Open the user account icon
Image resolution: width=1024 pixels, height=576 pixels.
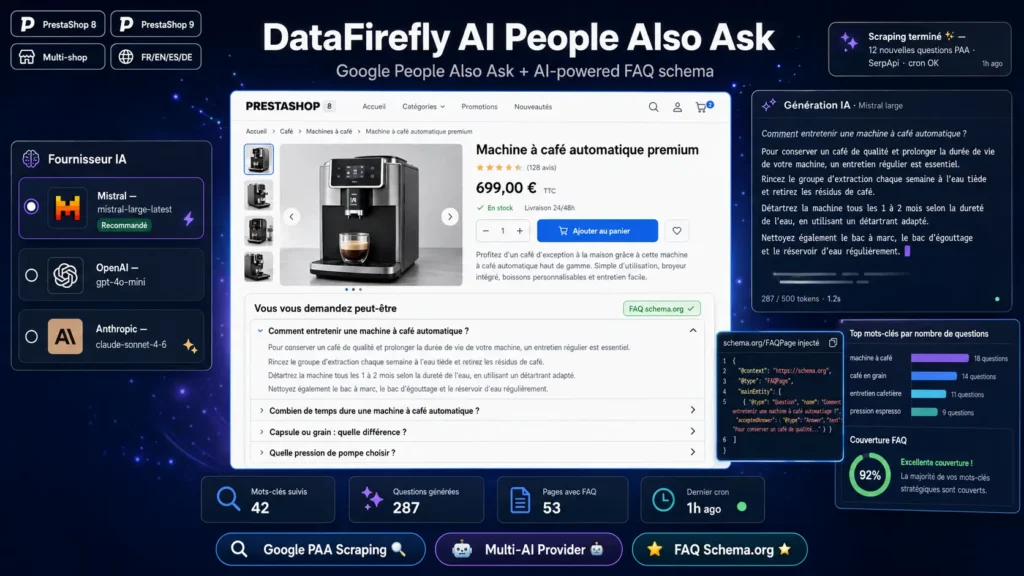677,107
